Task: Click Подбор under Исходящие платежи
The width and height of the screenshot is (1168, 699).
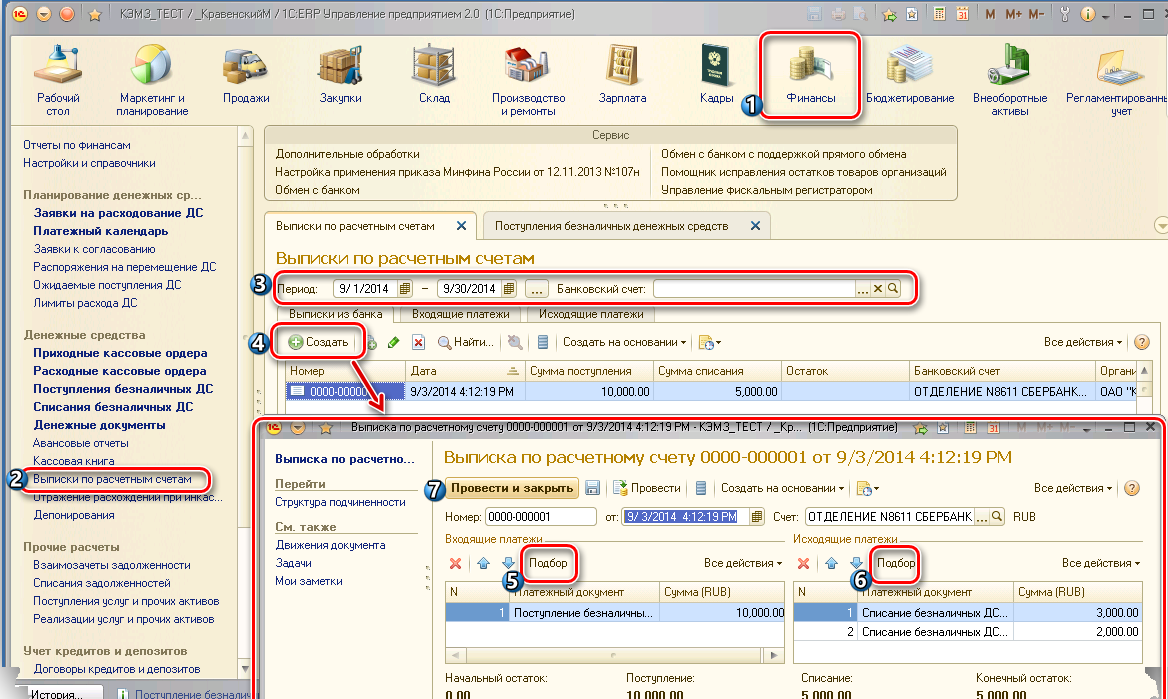Action: pos(896,563)
